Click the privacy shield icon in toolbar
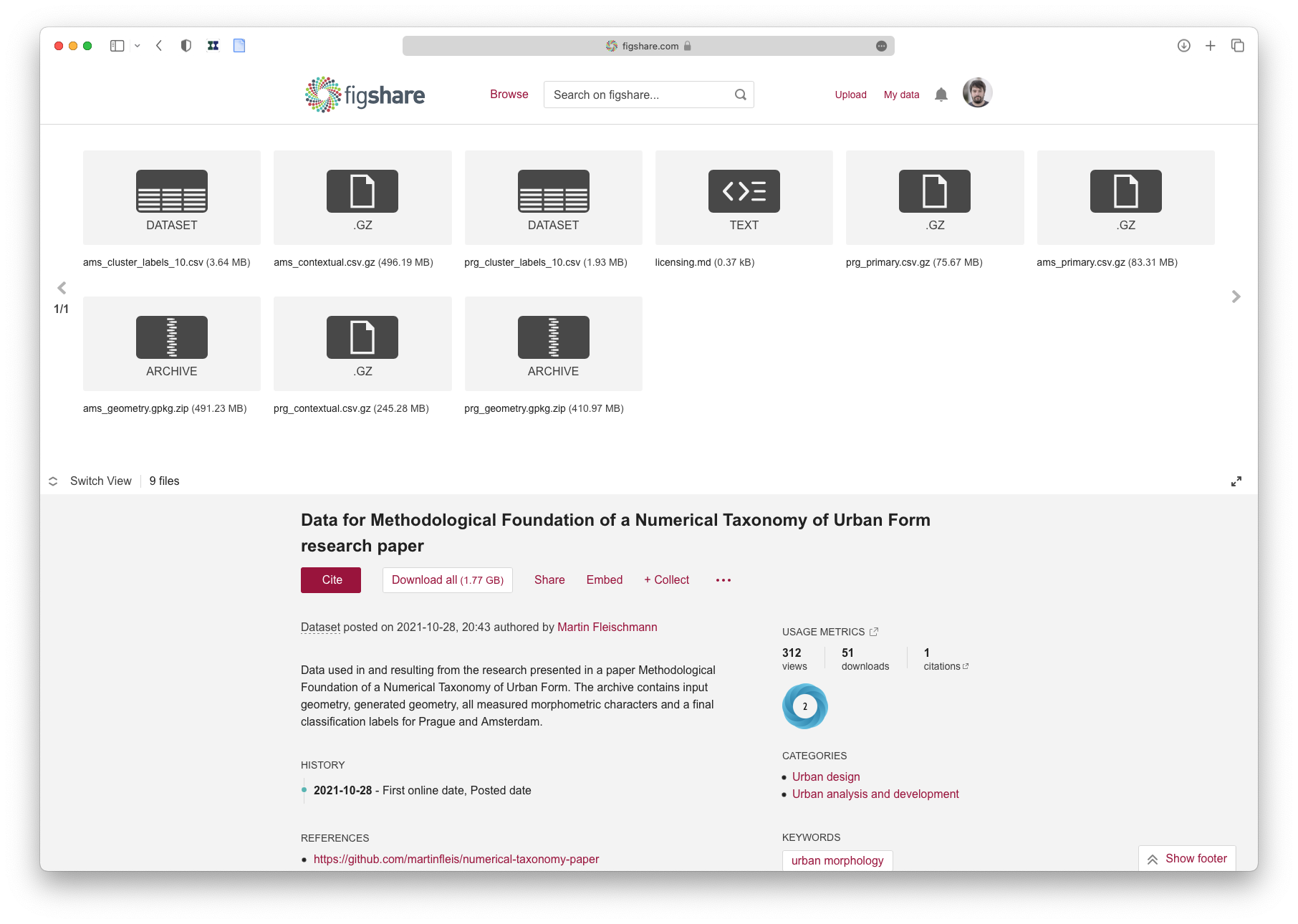 pos(186,46)
